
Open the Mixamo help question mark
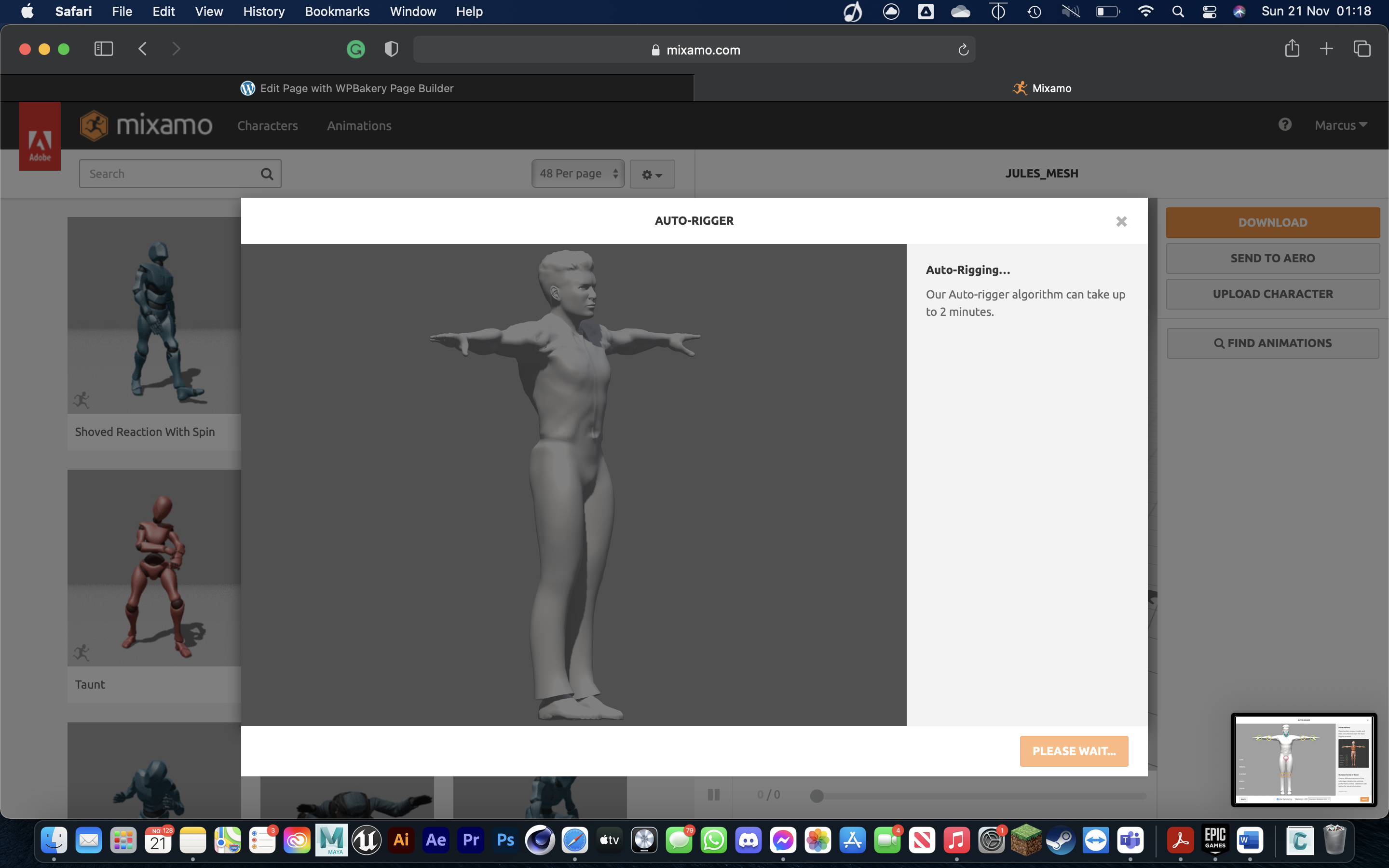coord(1284,124)
